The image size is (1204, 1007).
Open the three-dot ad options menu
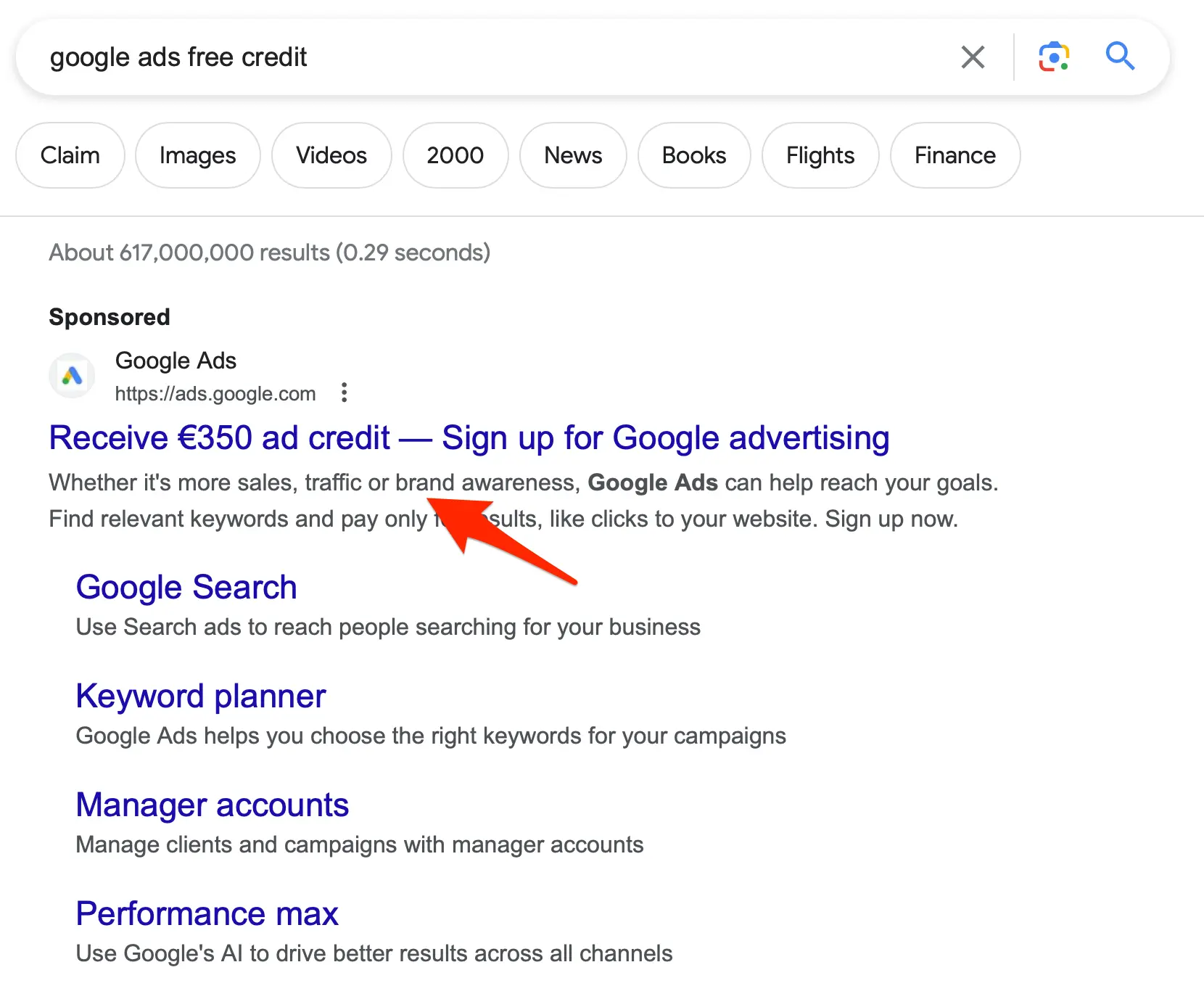[x=345, y=392]
